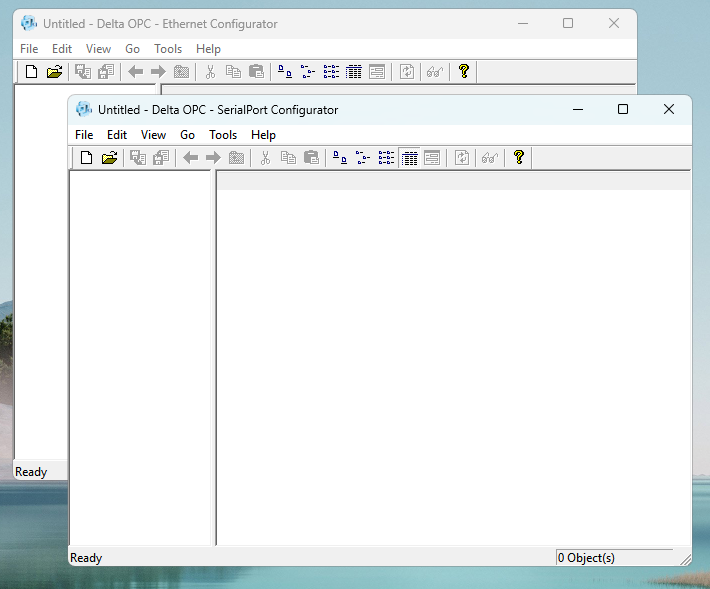Click Open folder icon in SerialPort Configurator
The height and width of the screenshot is (589, 710).
pyautogui.click(x=109, y=158)
